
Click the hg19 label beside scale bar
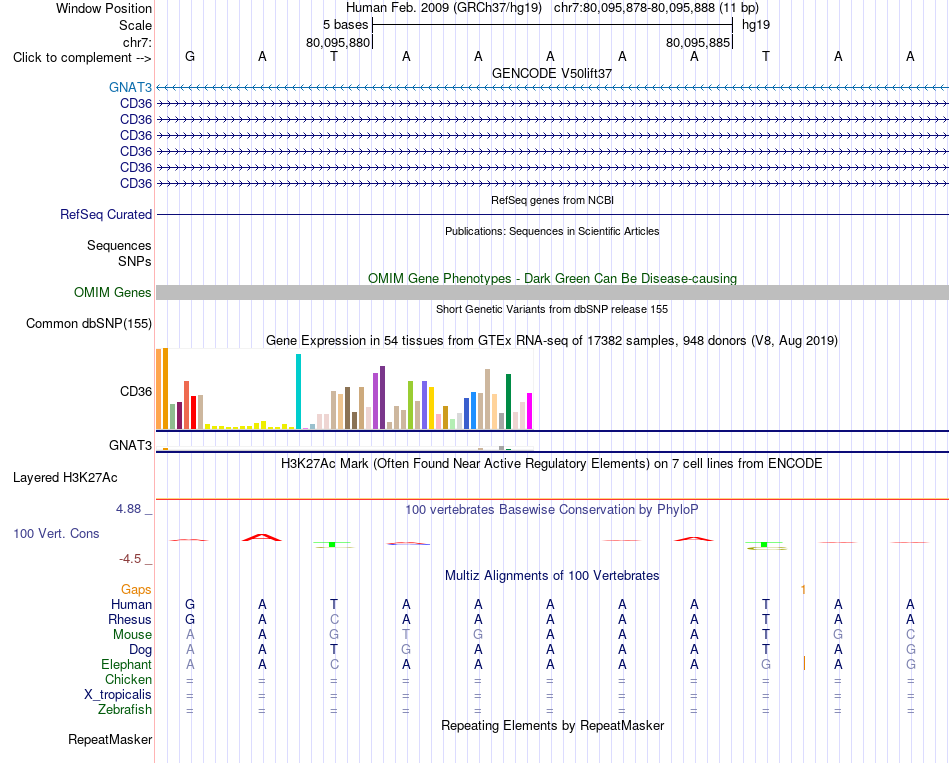coord(756,25)
